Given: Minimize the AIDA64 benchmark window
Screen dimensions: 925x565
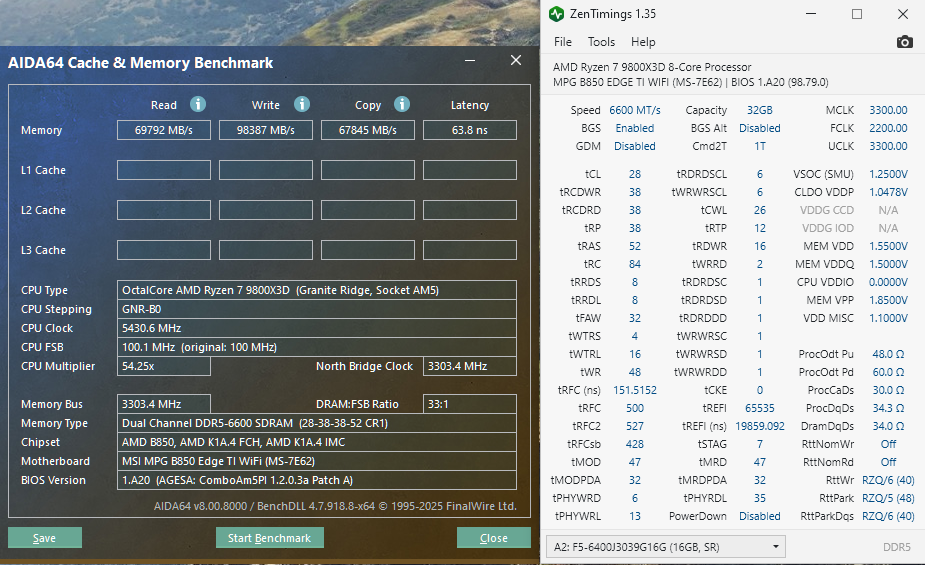Looking at the screenshot, I should pyautogui.click(x=470, y=61).
